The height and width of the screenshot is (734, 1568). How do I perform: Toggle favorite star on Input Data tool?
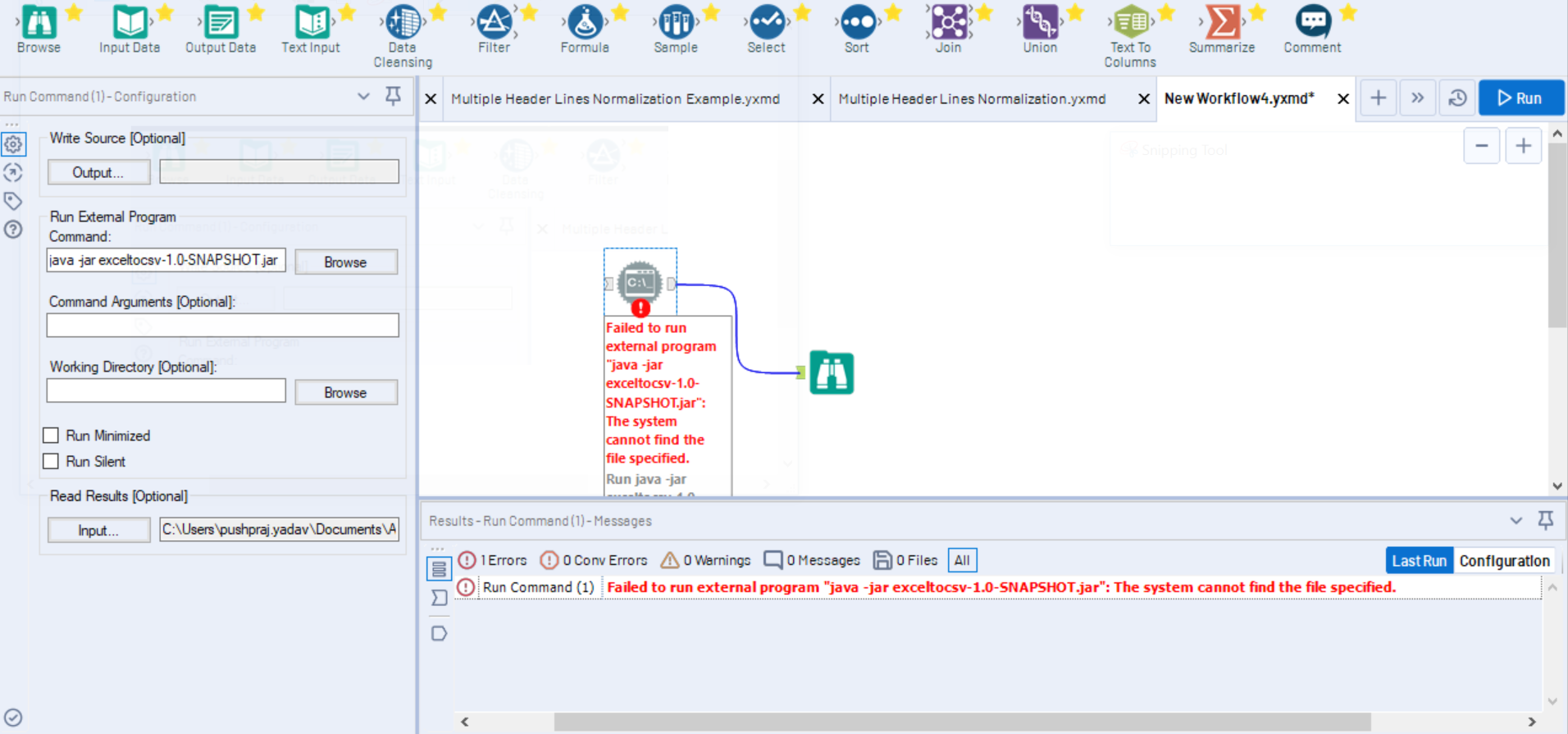click(165, 11)
